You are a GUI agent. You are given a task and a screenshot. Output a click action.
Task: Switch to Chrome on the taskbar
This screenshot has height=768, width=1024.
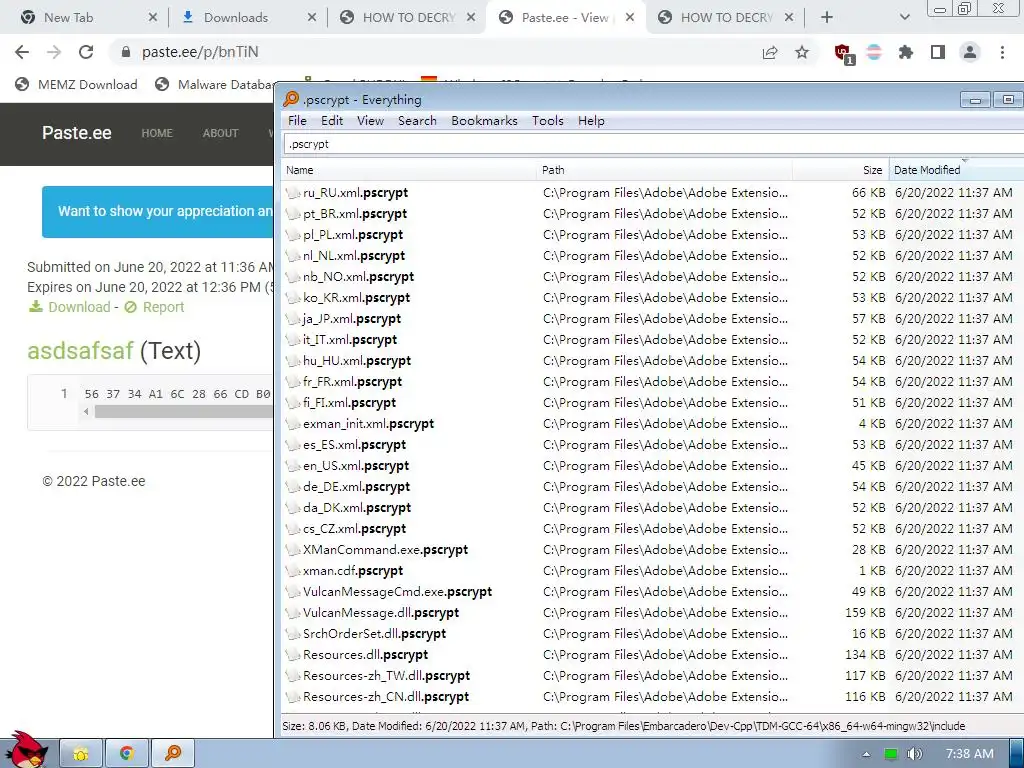coord(127,754)
